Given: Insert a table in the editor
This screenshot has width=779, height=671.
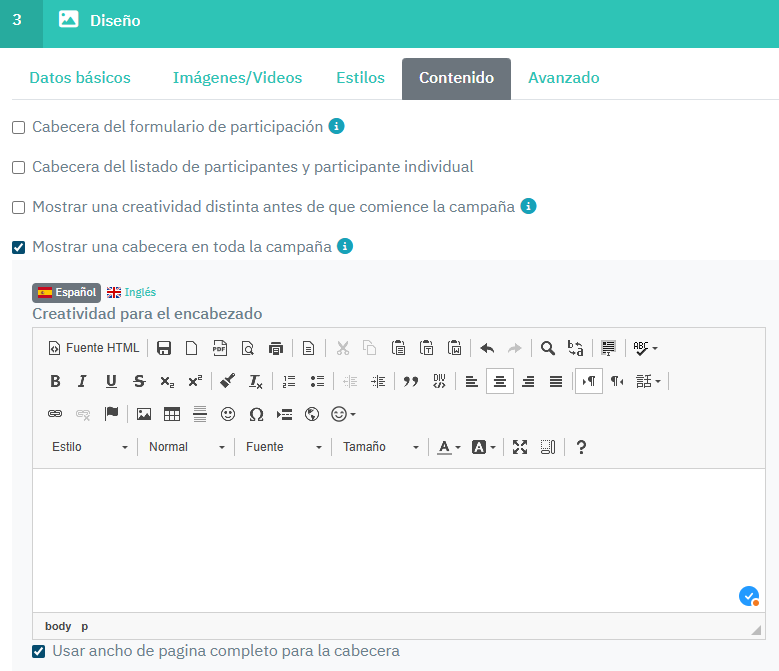Looking at the screenshot, I should 172,414.
